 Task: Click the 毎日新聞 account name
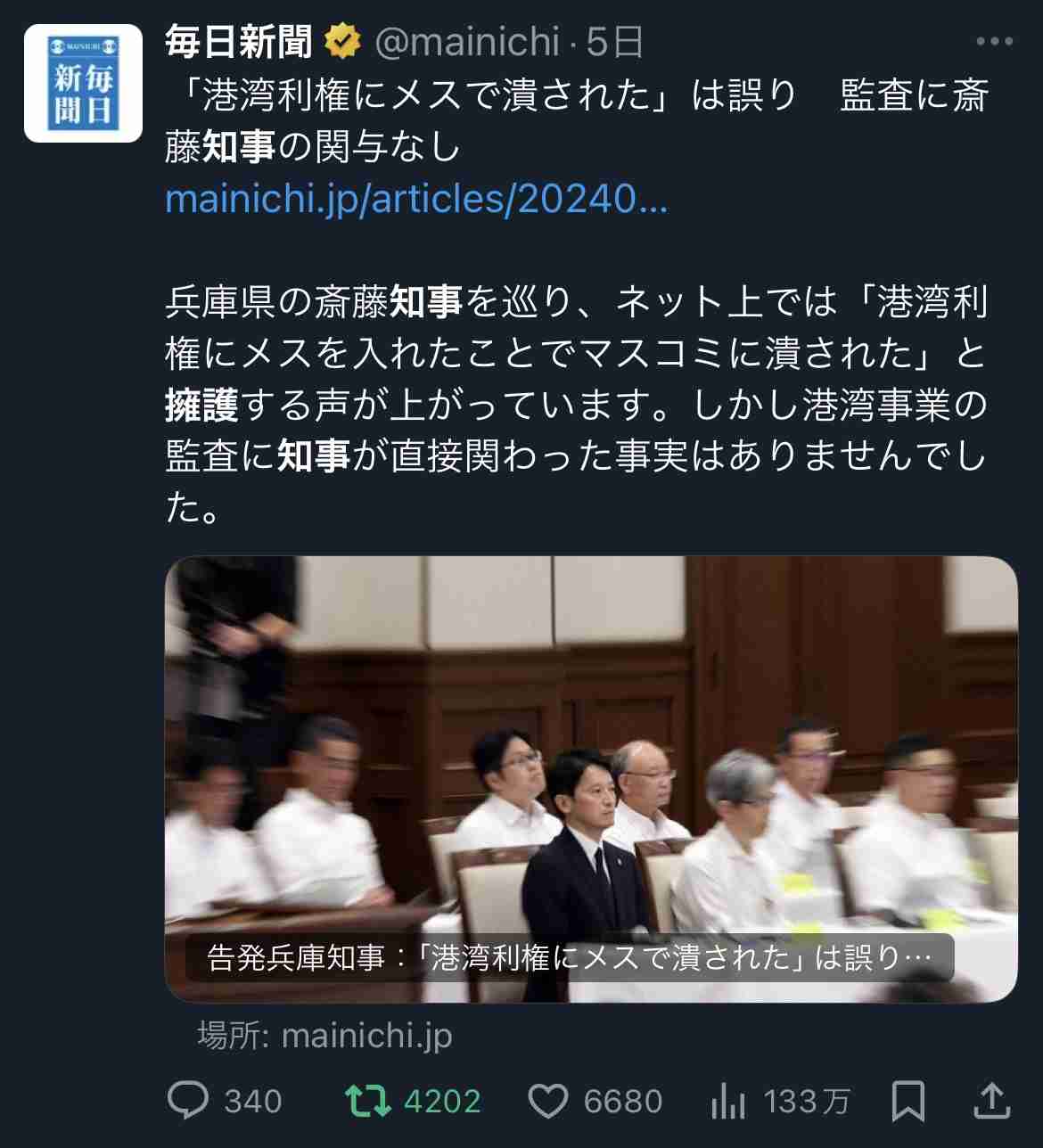point(239,42)
